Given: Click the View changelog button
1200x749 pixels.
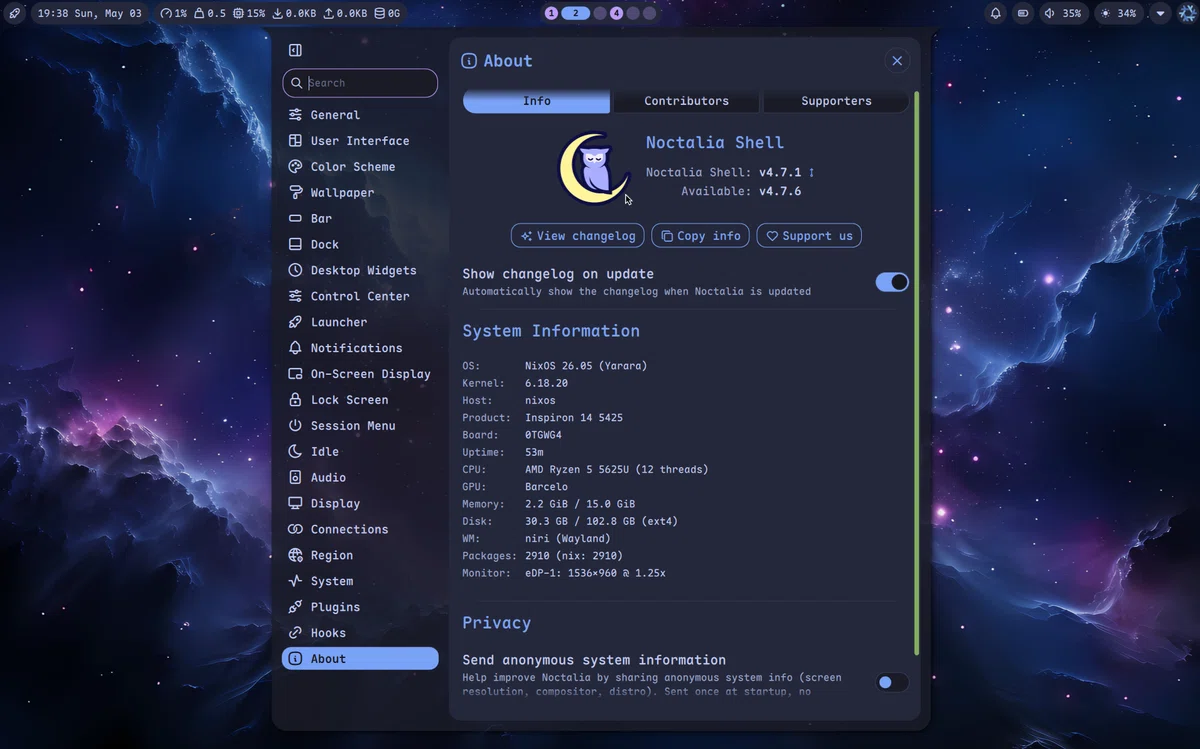Looking at the screenshot, I should pos(578,236).
